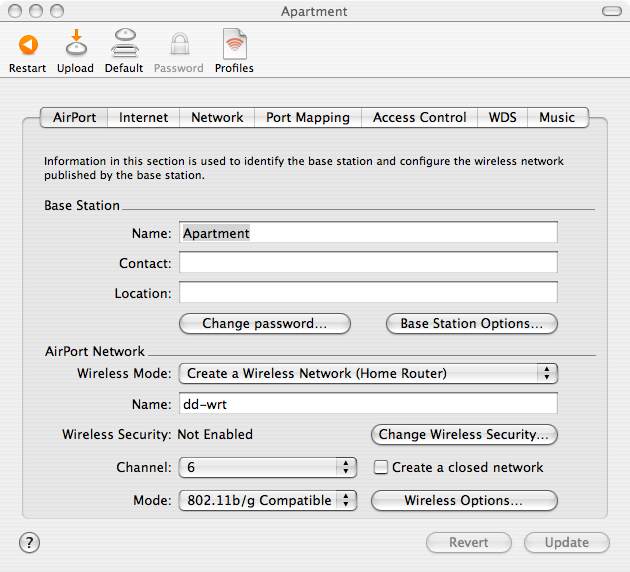Click Change Wireless Security button
Screen dimensions: 630x572
464,435
